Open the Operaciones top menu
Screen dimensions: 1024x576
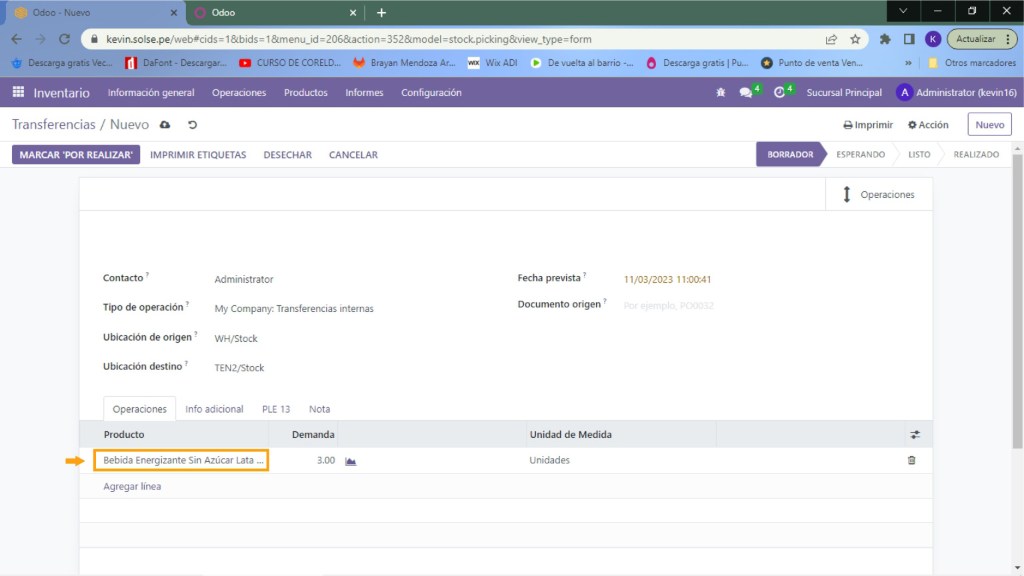[239, 93]
